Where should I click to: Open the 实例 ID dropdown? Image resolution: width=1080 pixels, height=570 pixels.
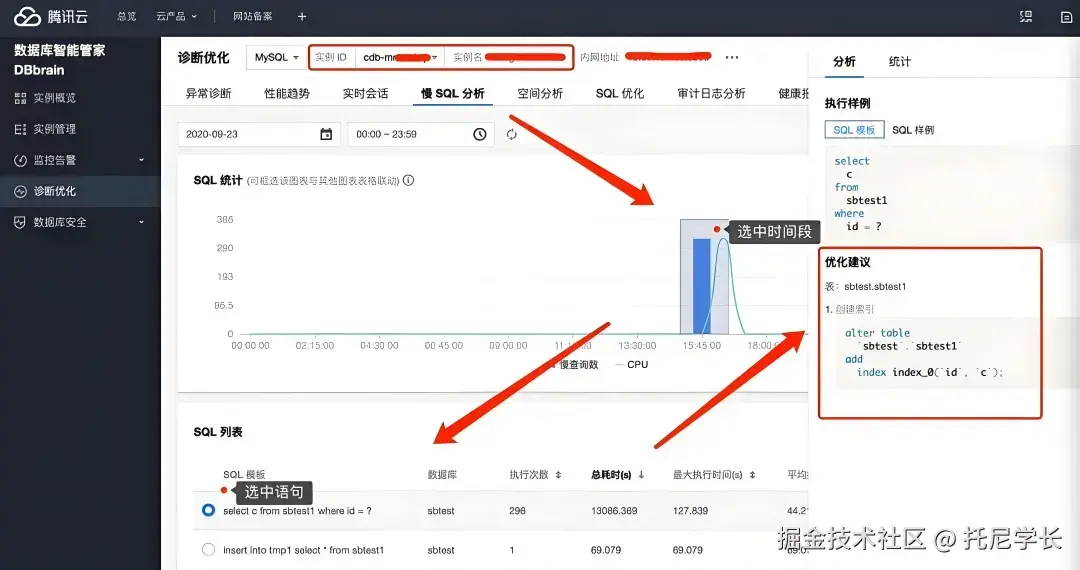399,57
